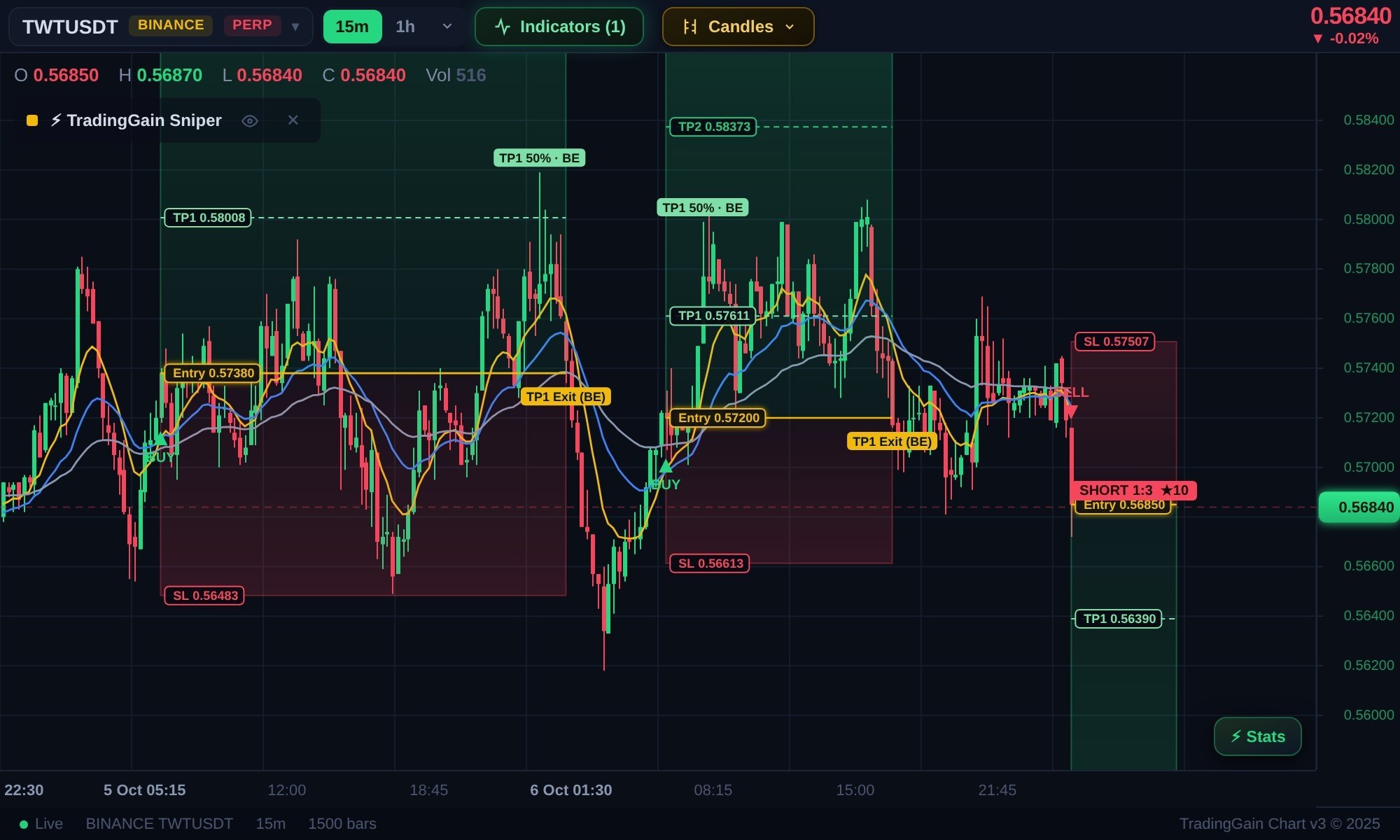The width and height of the screenshot is (1400, 840).
Task: Select the Entry 0.57200 label
Action: [x=718, y=418]
